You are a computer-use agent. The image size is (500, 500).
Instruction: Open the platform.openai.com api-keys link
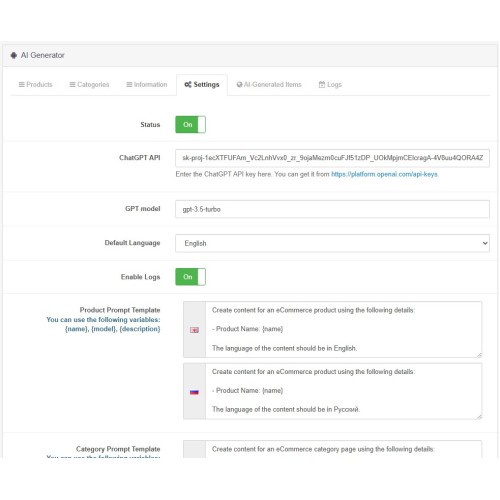click(x=385, y=174)
